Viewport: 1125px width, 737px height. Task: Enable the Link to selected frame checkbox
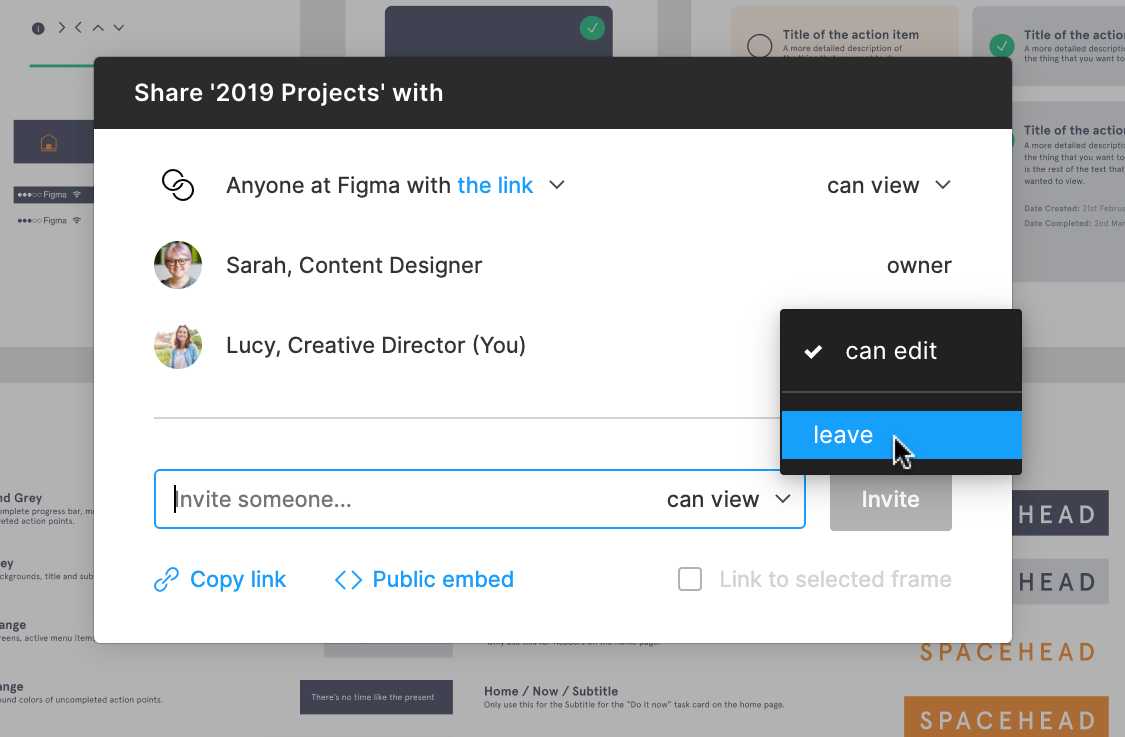click(690, 580)
